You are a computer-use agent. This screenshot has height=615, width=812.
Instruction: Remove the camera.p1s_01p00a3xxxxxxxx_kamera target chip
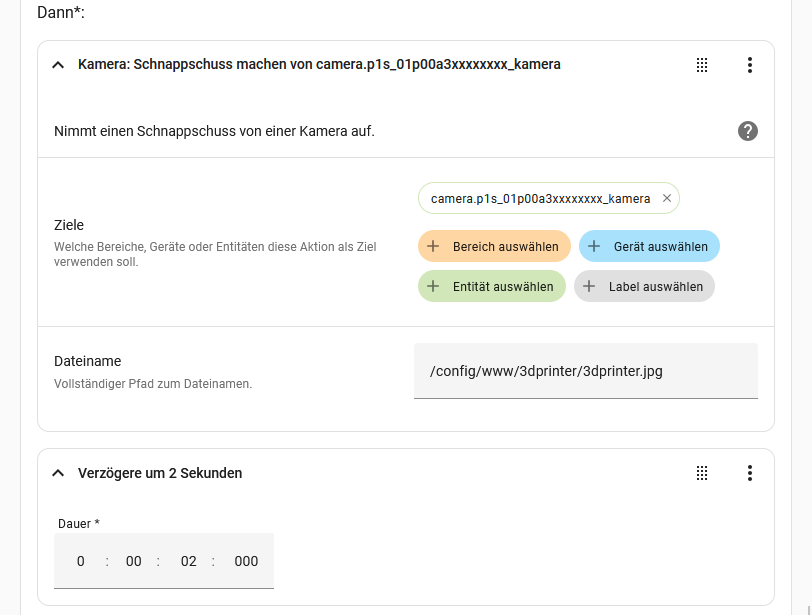tap(666, 198)
